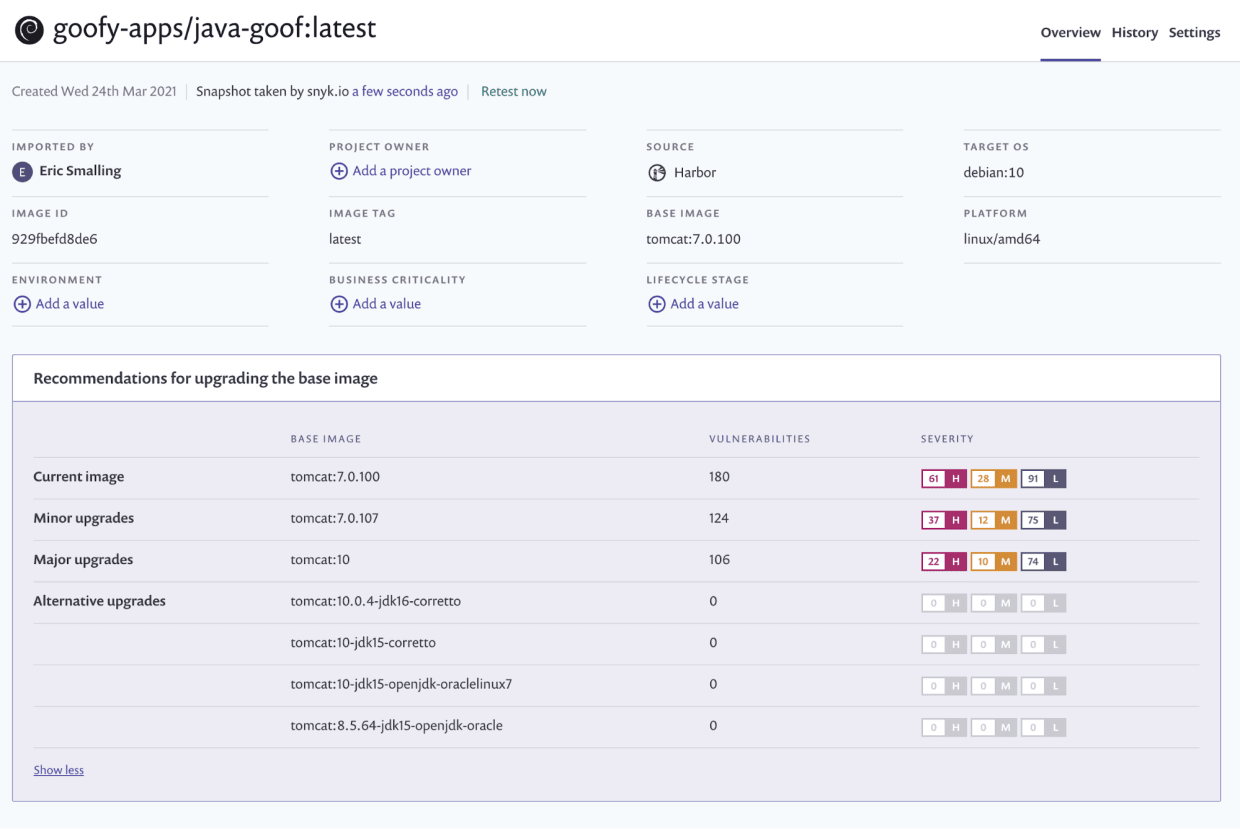This screenshot has width=1240, height=829.
Task: Click the Harbor source name
Action: 695,172
